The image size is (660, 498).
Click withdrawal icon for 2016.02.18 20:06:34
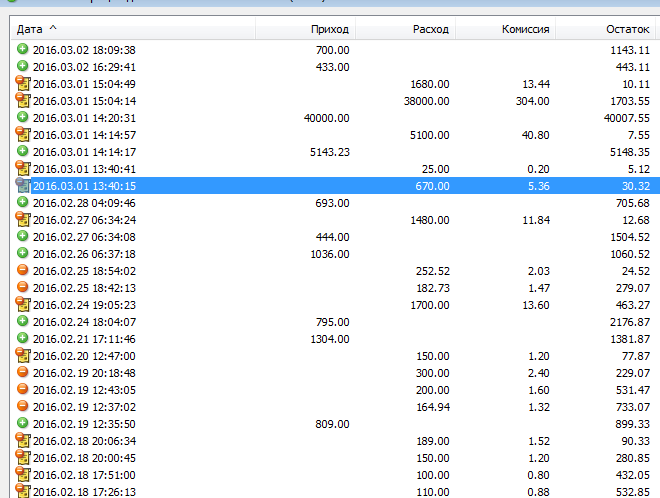[x=23, y=440]
